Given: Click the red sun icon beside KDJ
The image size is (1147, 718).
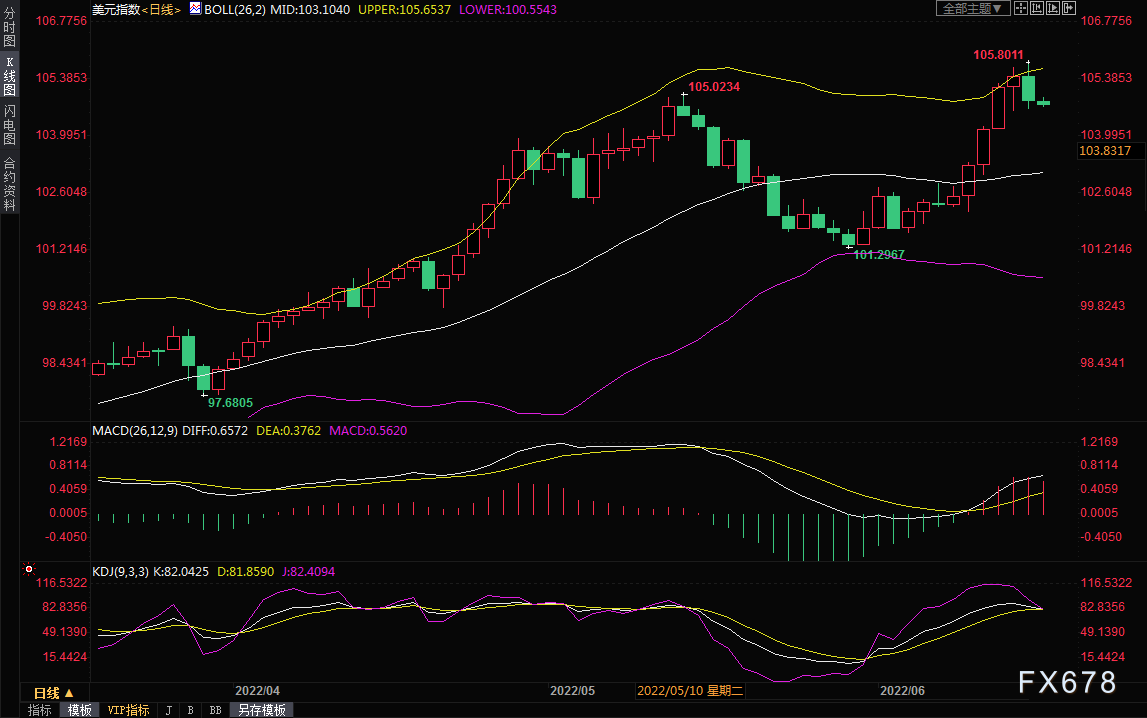Looking at the screenshot, I should click(29, 569).
